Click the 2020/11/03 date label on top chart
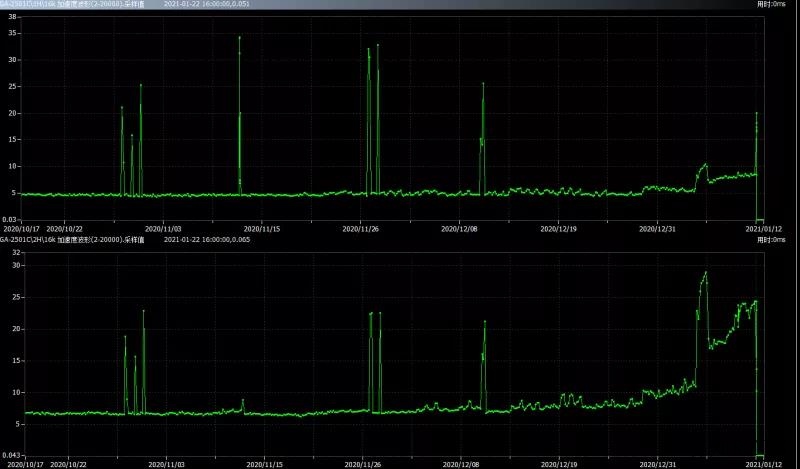Viewport: 800px width, 469px height. 165,229
